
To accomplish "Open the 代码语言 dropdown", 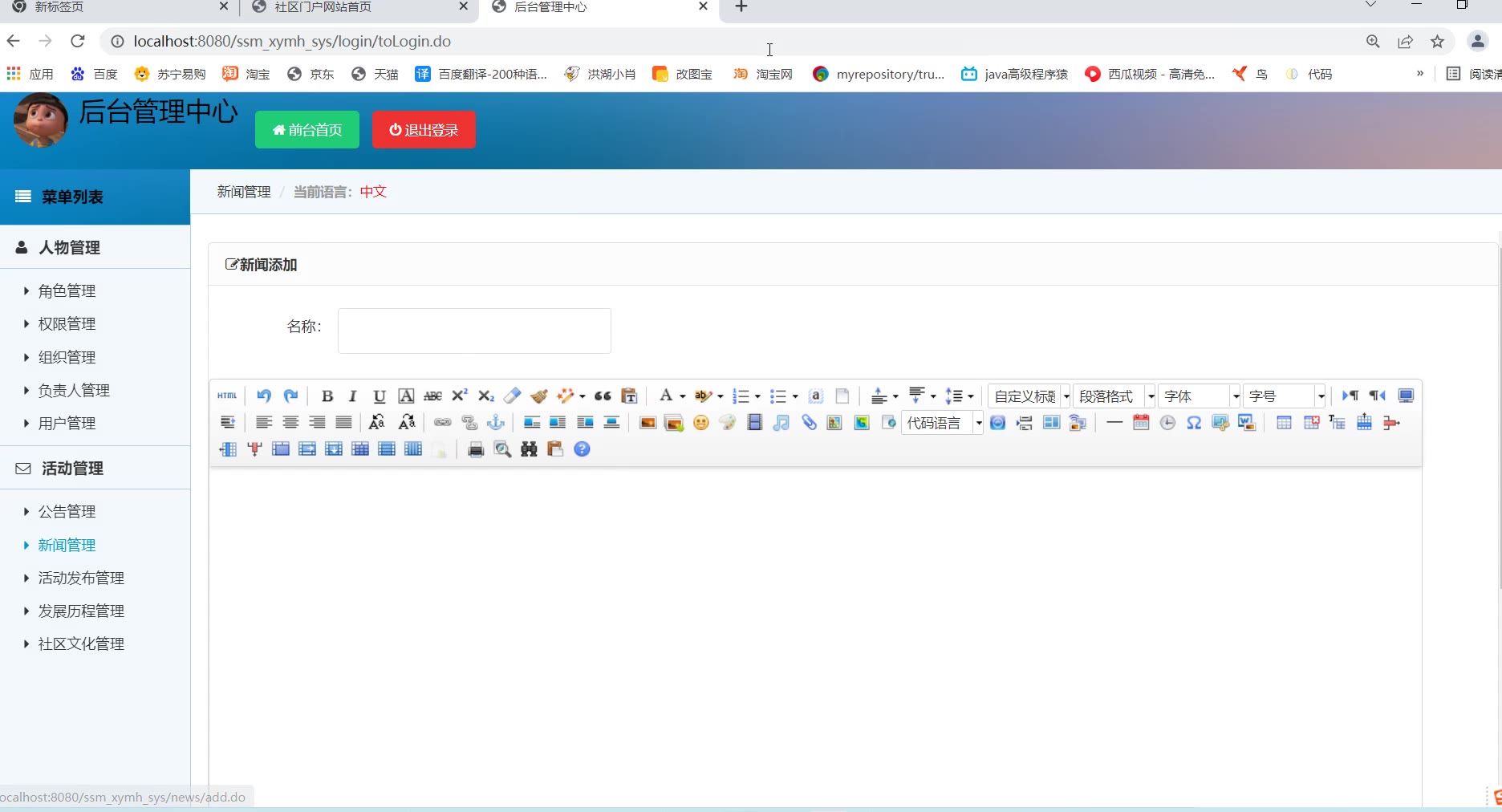I will tap(943, 423).
